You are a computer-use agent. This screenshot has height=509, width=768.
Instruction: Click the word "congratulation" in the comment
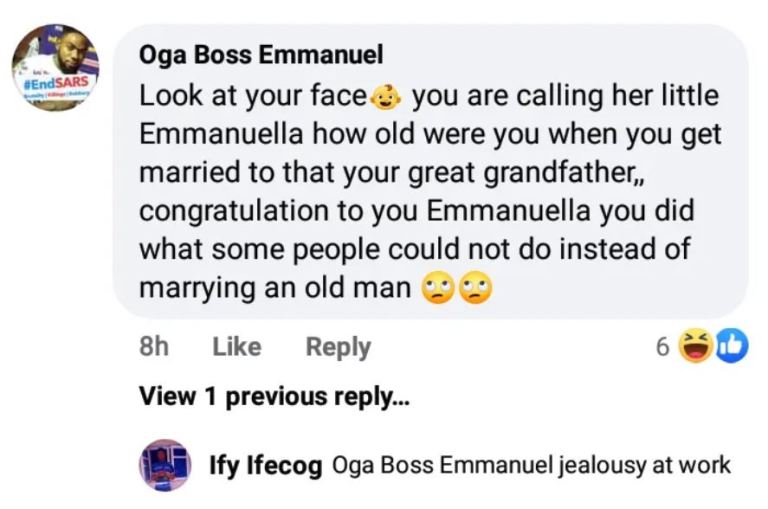[236, 211]
